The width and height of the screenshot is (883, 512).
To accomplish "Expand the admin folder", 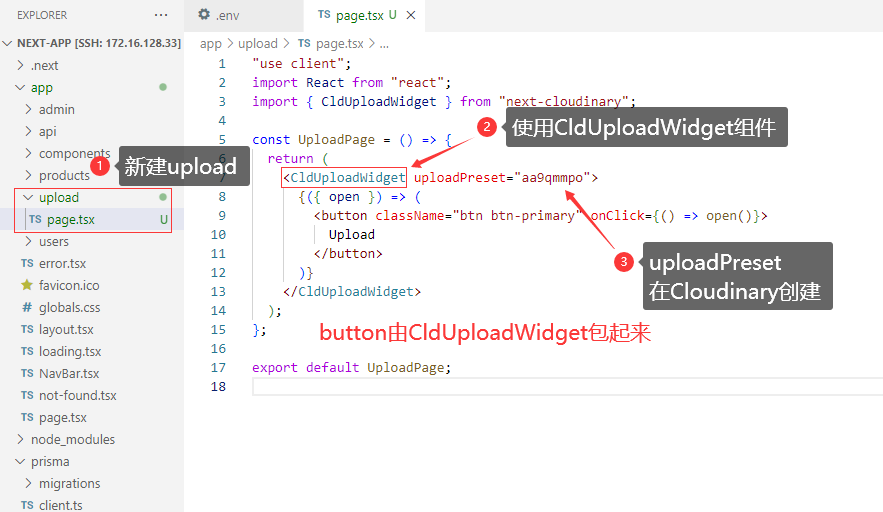I will click(28, 109).
